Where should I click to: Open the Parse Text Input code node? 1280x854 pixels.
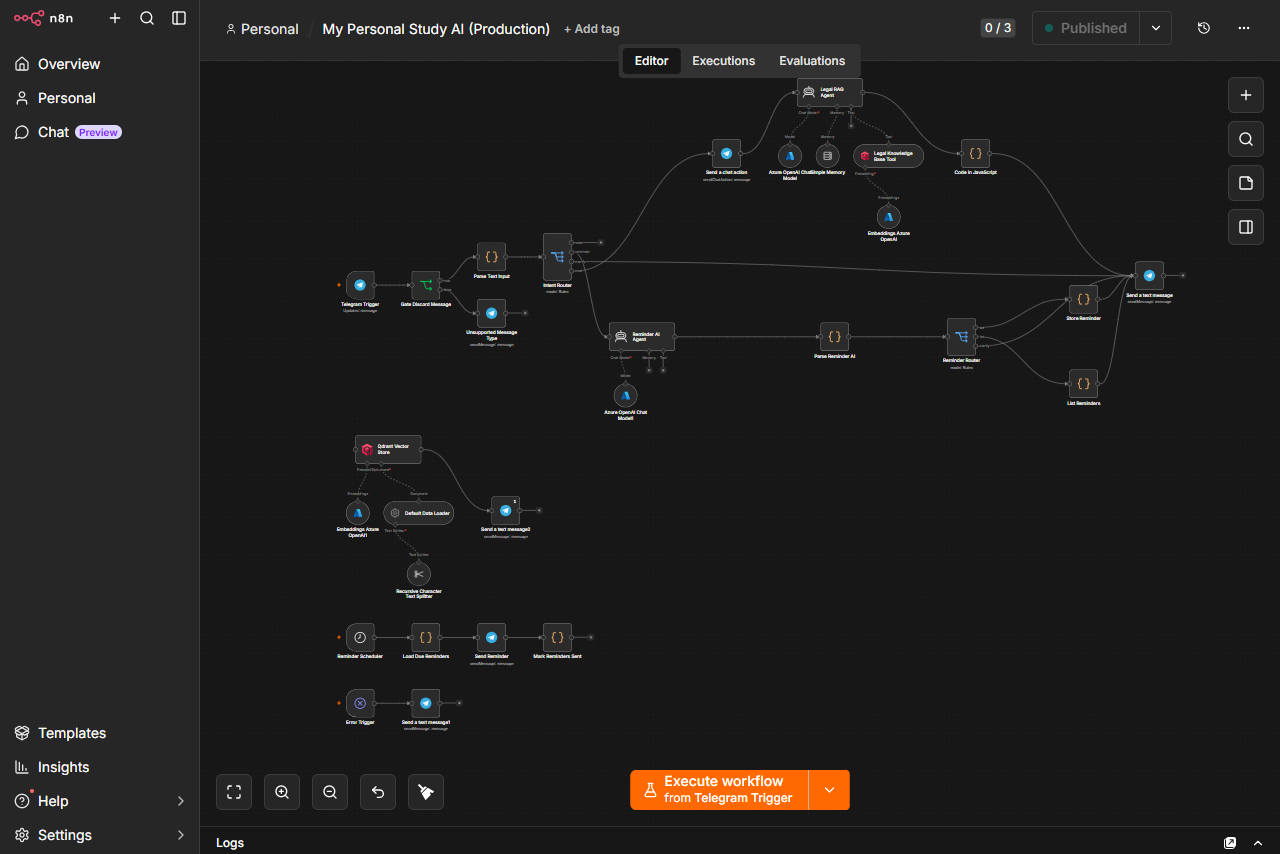pyautogui.click(x=491, y=257)
